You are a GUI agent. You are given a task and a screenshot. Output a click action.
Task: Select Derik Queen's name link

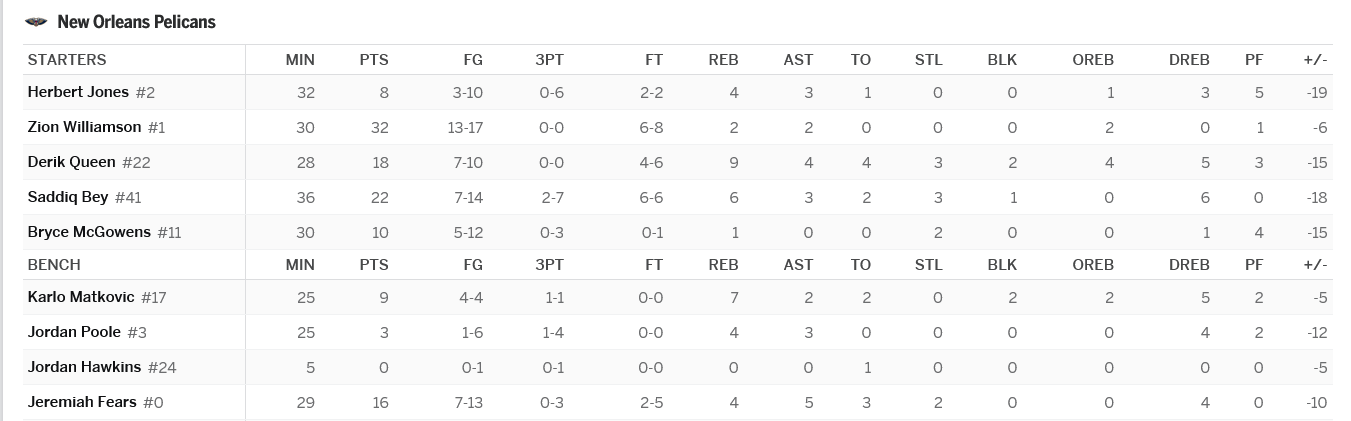[71, 162]
